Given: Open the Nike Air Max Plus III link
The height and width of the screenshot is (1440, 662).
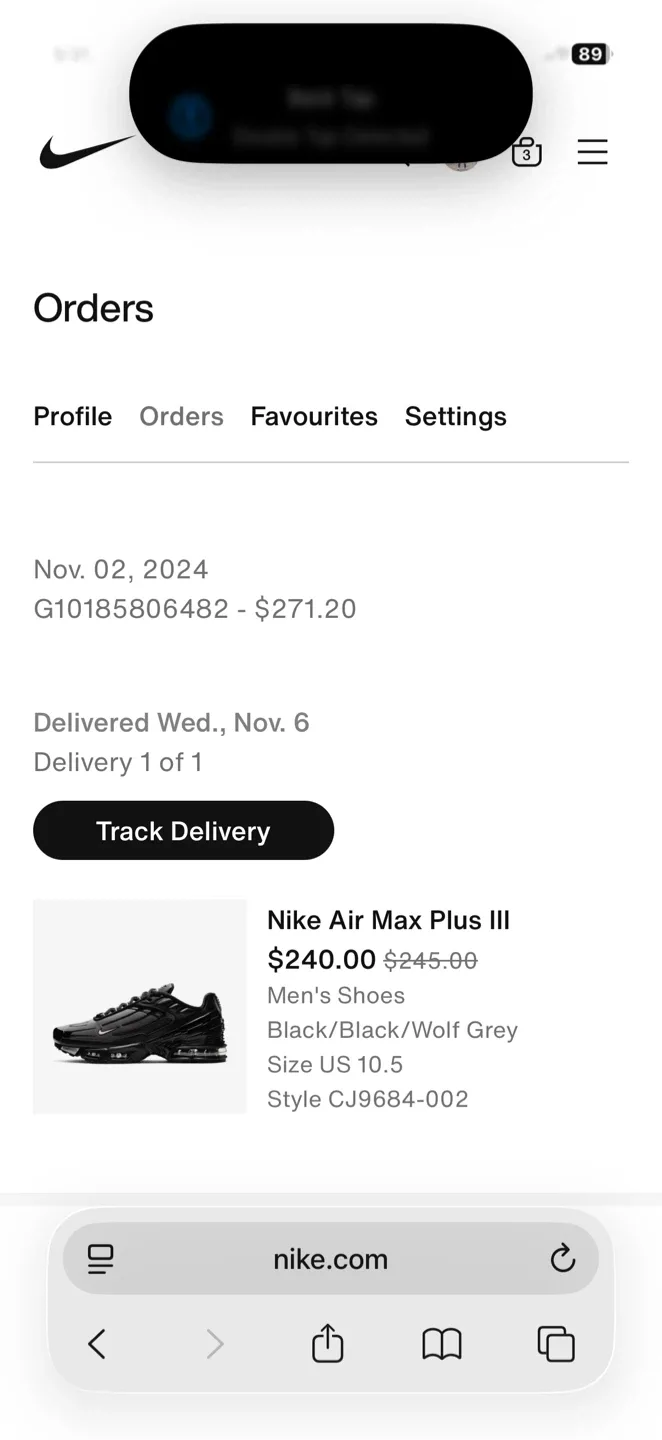Looking at the screenshot, I should coord(388,920).
